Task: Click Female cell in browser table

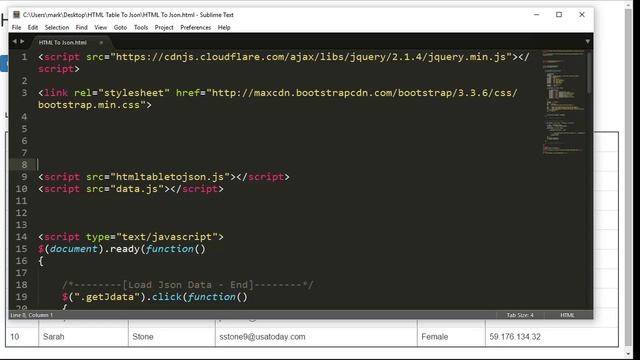Action: point(435,337)
